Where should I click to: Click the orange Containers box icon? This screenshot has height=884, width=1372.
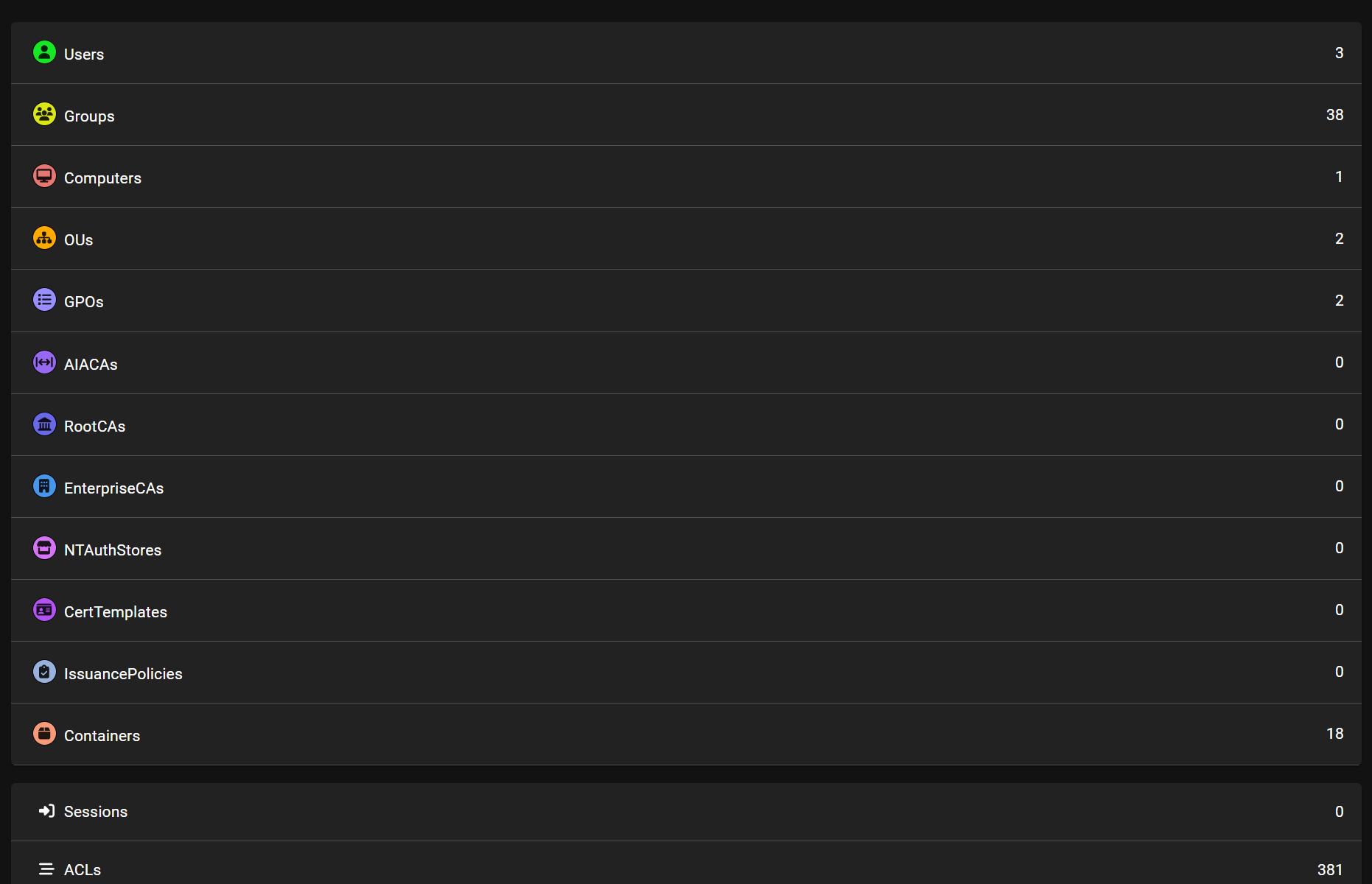click(x=44, y=734)
